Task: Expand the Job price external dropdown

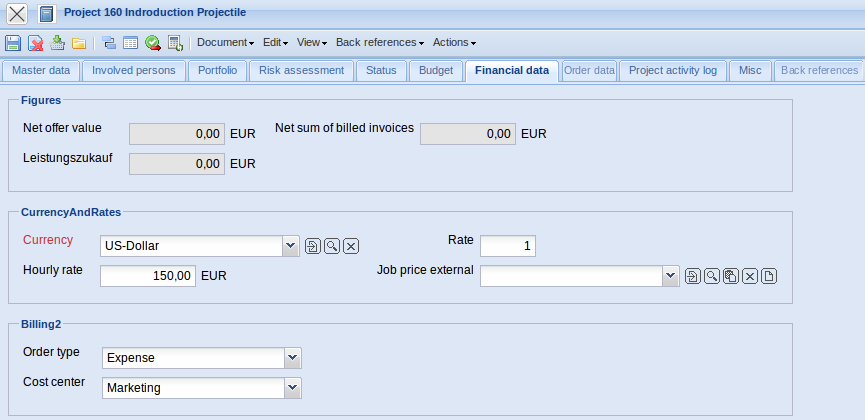Action: (x=670, y=276)
